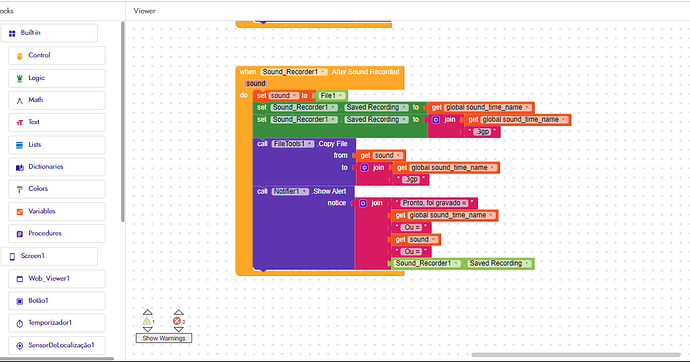Open the Procedures blocks category
The height and width of the screenshot is (362, 690).
(x=57, y=234)
